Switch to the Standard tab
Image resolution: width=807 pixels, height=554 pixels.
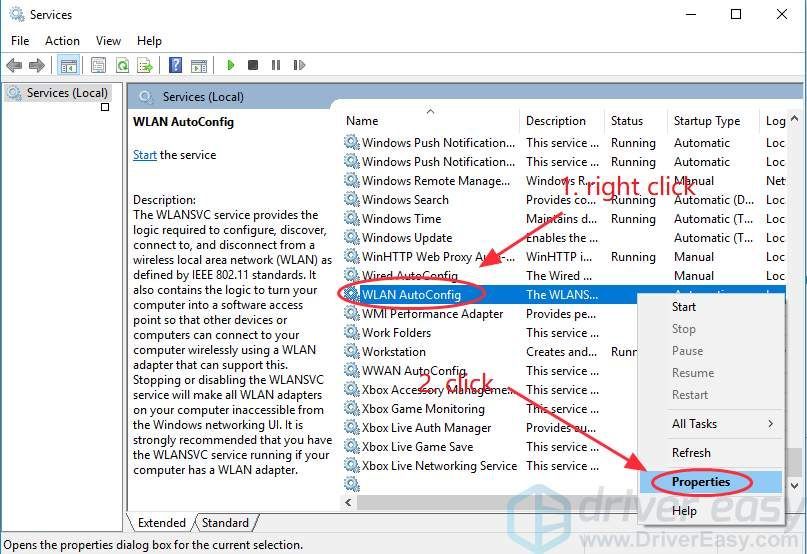225,523
